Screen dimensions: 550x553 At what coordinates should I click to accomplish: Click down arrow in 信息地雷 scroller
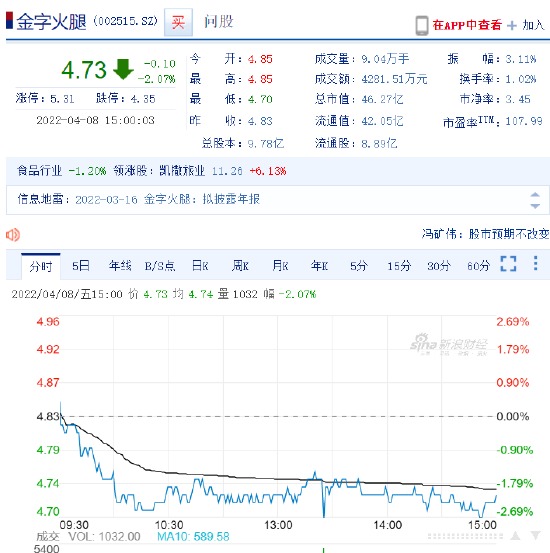pyautogui.click(x=535, y=206)
